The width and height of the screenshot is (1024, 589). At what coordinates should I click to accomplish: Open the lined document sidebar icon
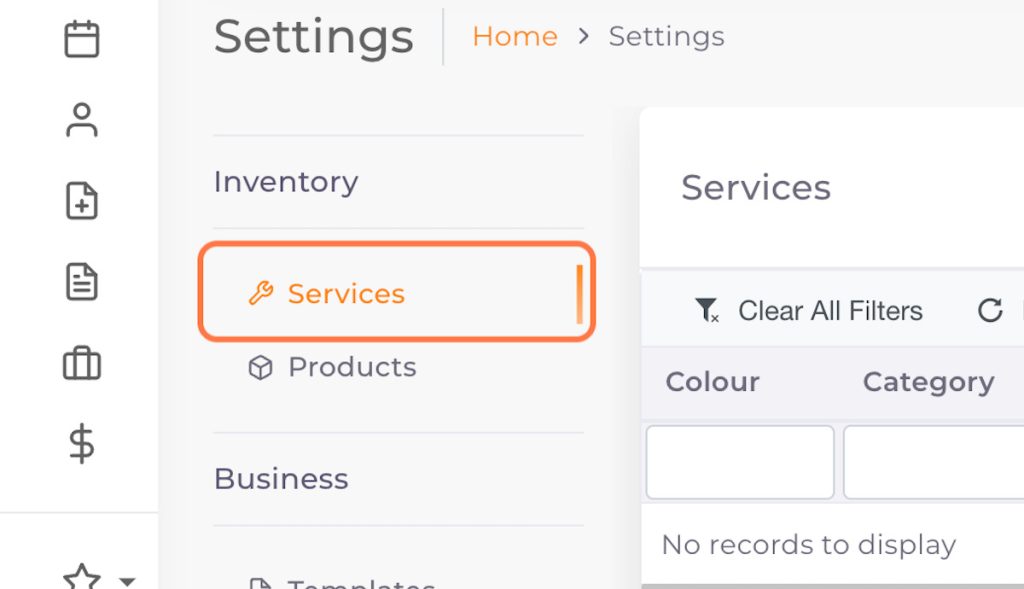pyautogui.click(x=81, y=282)
